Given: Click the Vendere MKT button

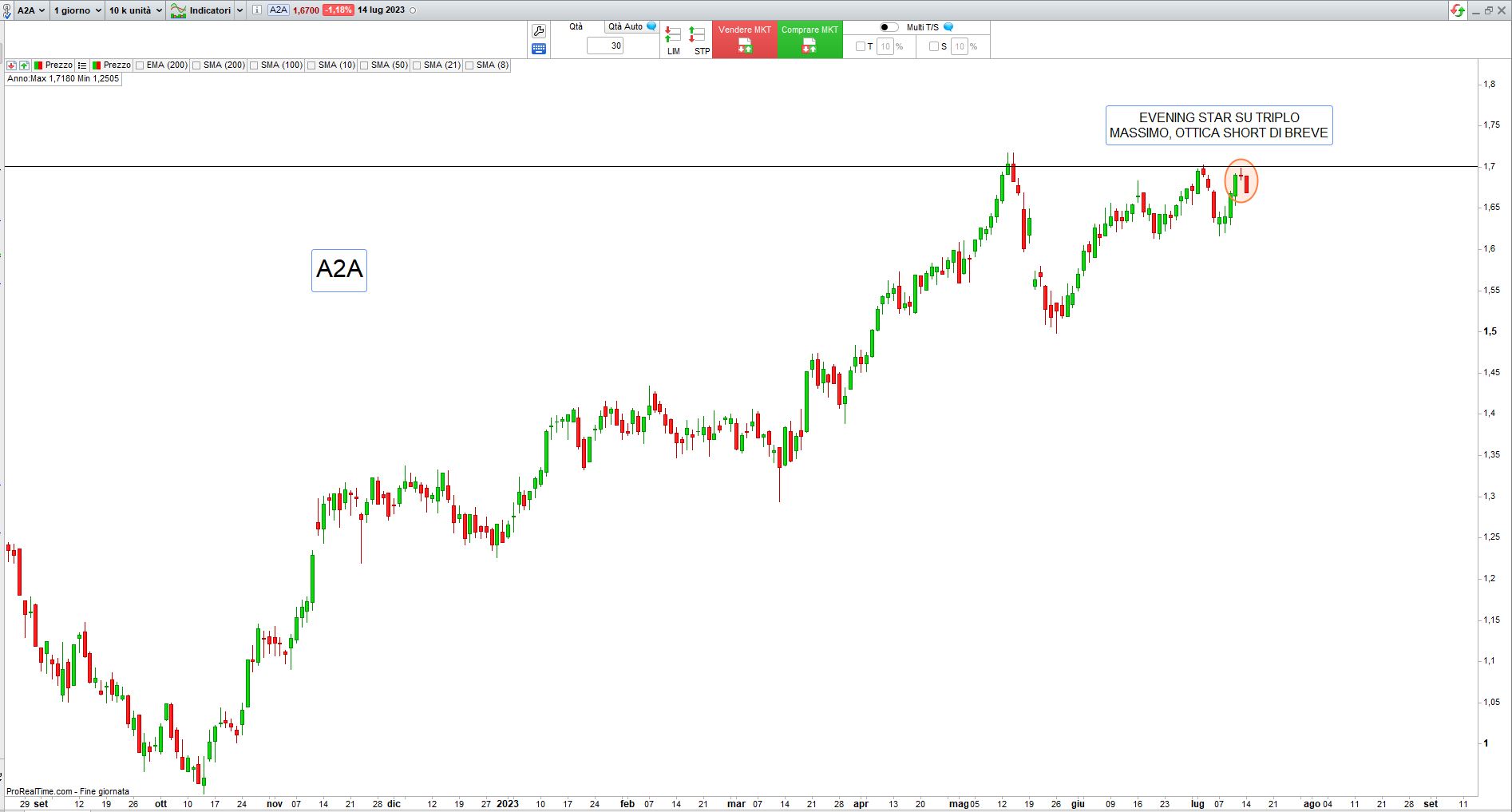Looking at the screenshot, I should [744, 39].
